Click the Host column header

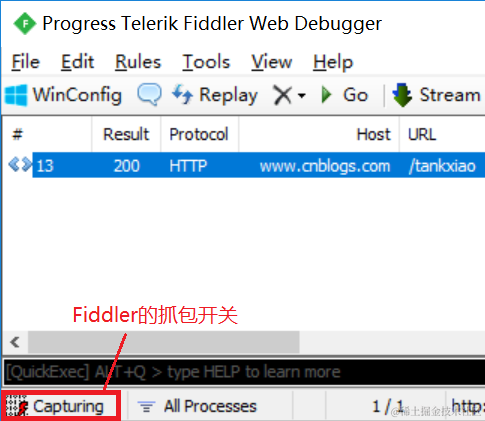pos(319,134)
